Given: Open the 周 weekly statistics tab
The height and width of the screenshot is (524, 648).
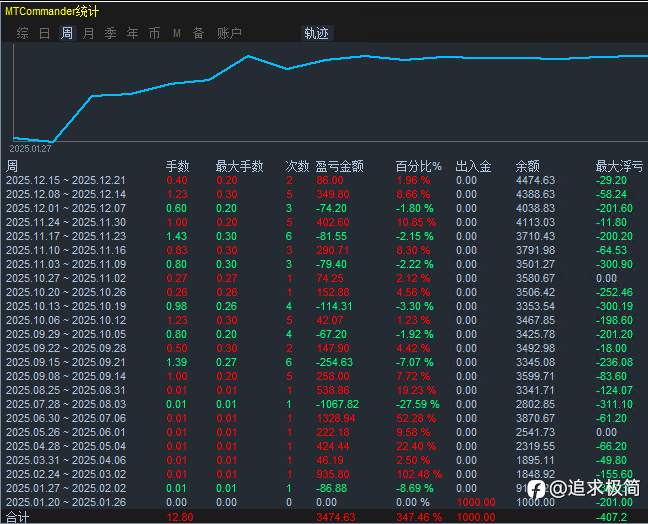Looking at the screenshot, I should pos(67,33).
